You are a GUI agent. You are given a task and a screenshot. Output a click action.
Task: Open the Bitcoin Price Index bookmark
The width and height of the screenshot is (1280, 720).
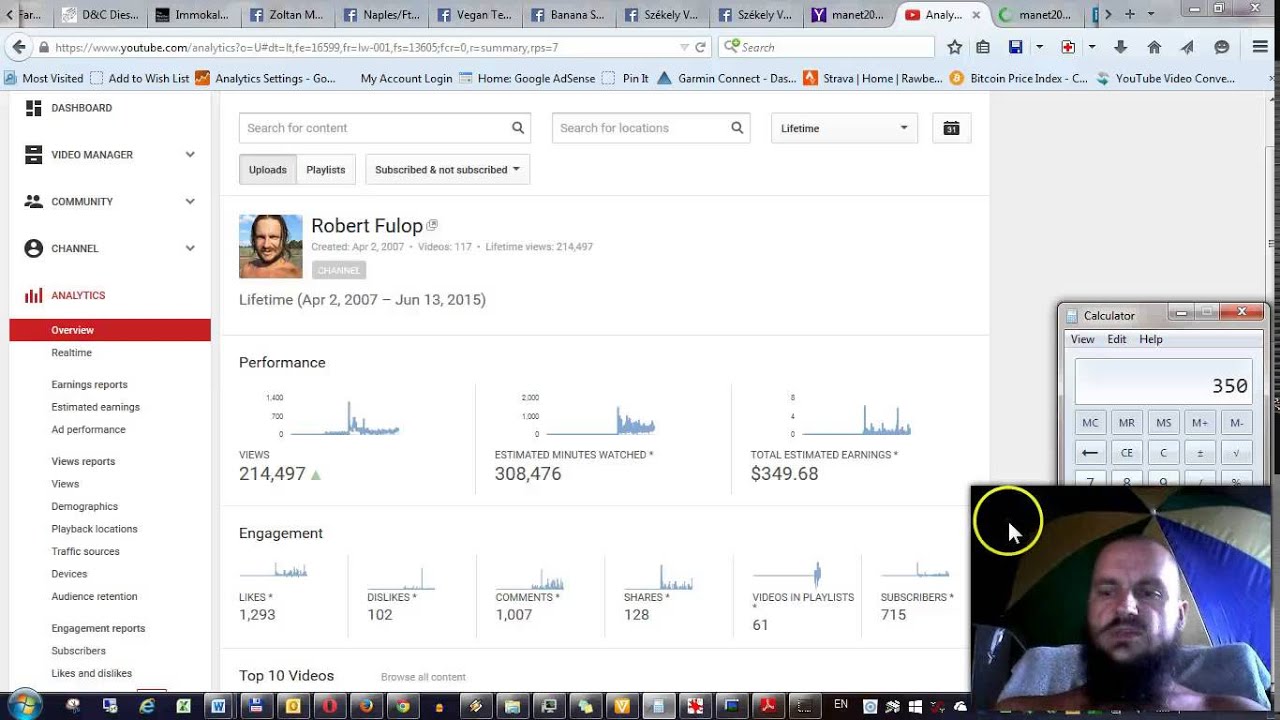(x=1018, y=78)
